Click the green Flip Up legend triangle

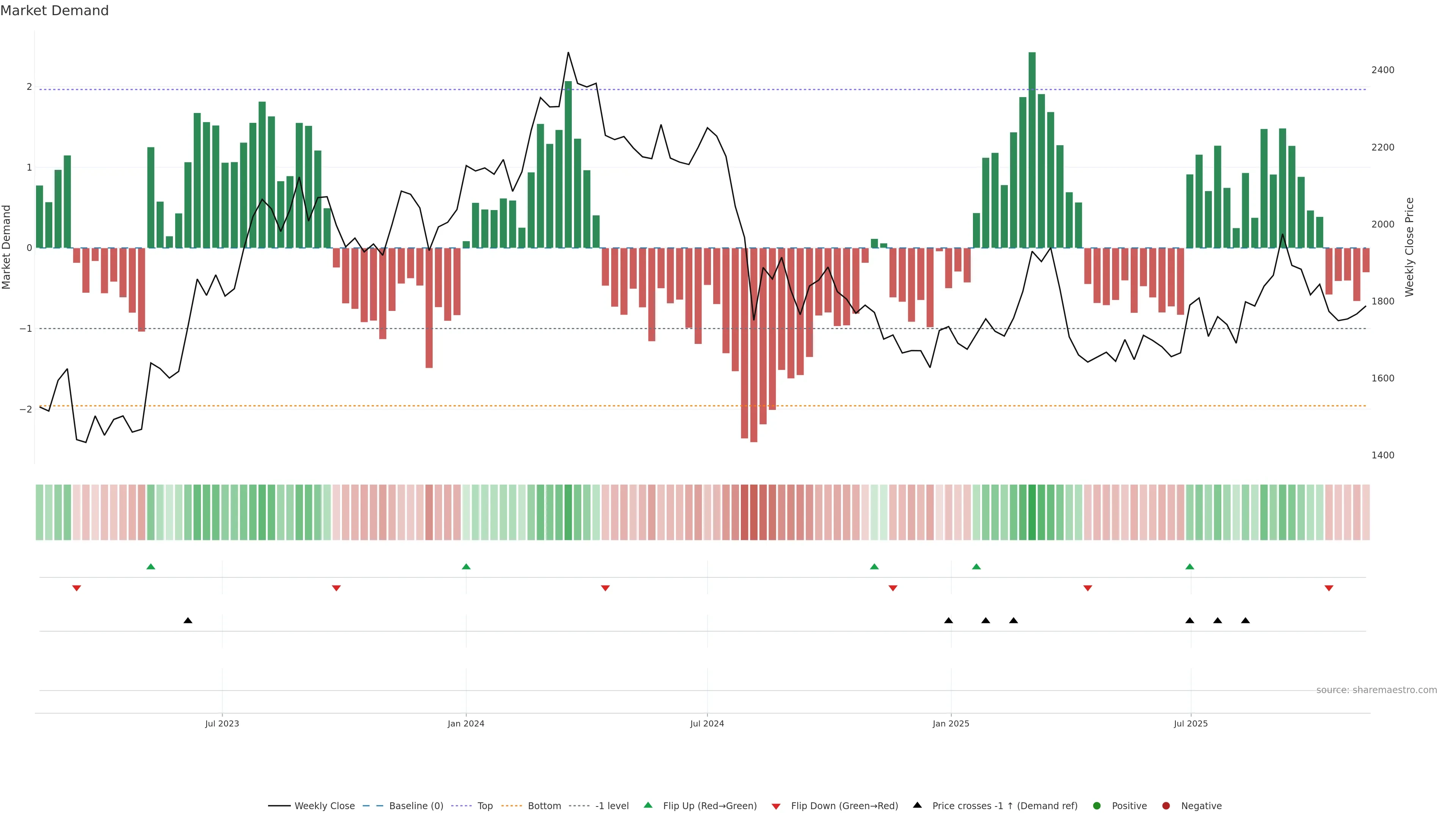coord(648,805)
